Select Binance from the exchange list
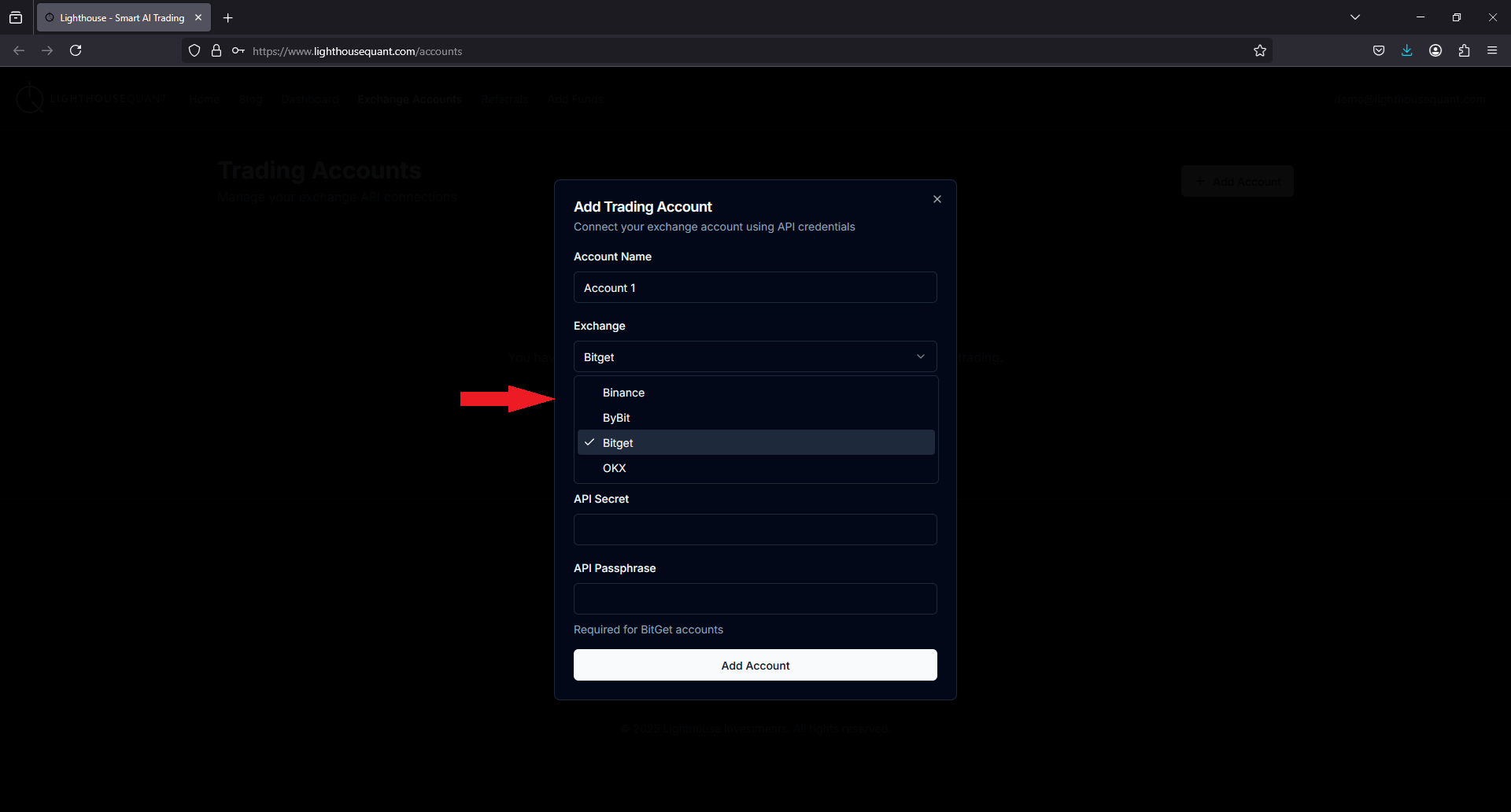1511x812 pixels. (755, 393)
